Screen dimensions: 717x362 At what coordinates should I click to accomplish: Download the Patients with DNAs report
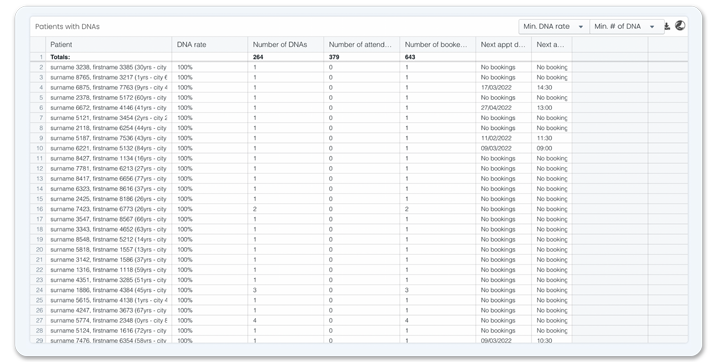point(667,27)
